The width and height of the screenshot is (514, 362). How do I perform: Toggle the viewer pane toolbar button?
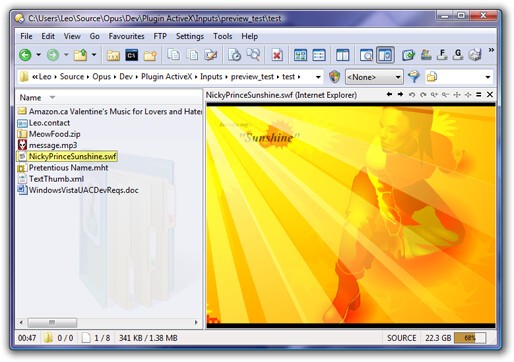pyautogui.click(x=366, y=55)
